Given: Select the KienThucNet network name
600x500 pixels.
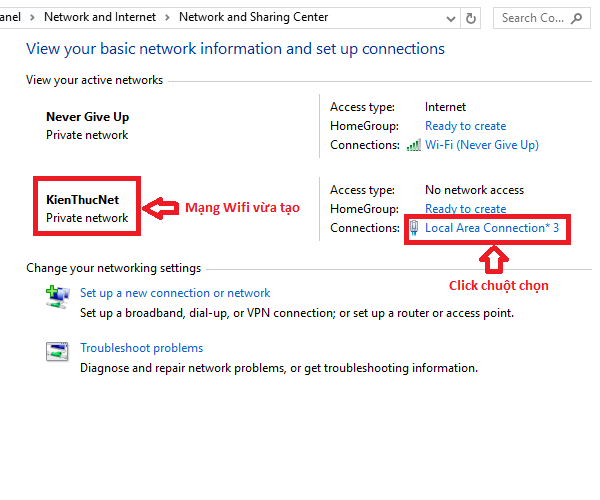Looking at the screenshot, I should (x=82, y=200).
